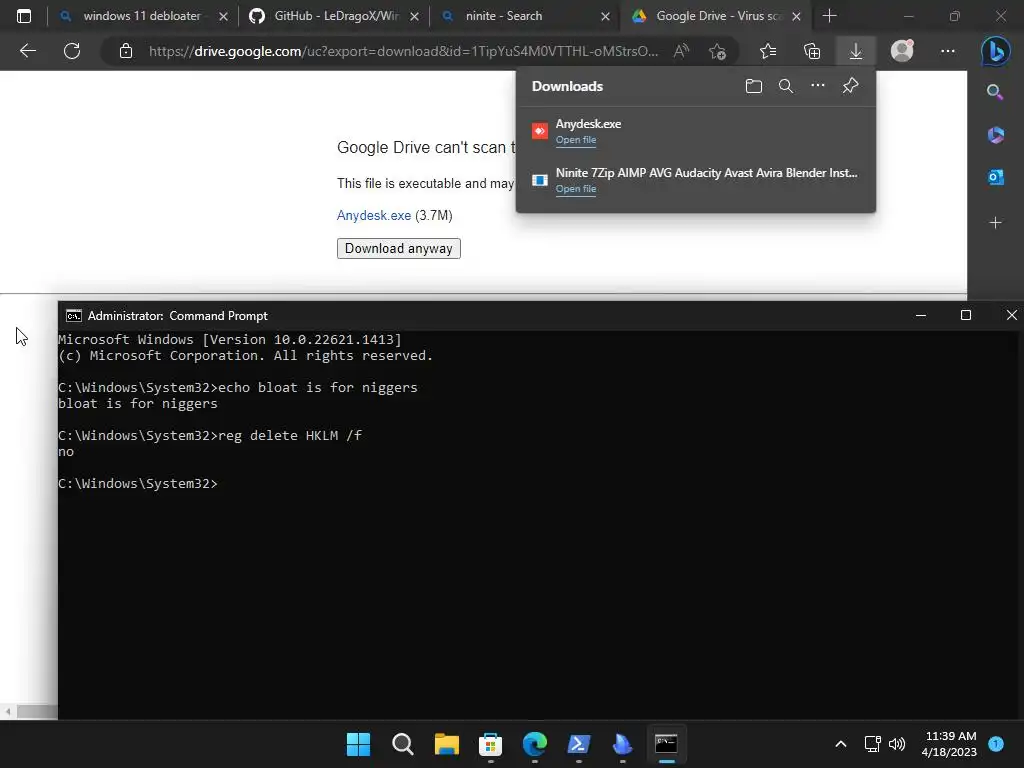Close the Google Drive tab
1024x768 pixels.
(796, 16)
